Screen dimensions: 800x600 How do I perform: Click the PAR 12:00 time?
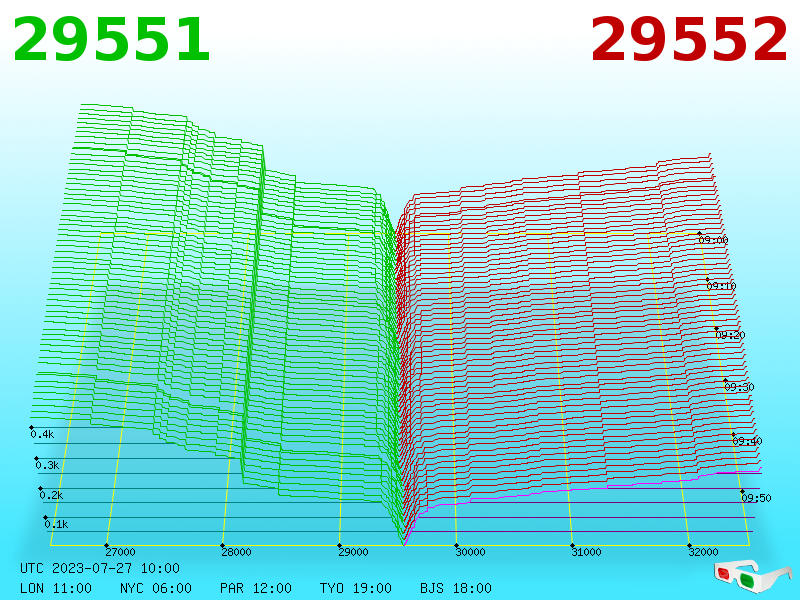[x=256, y=588]
